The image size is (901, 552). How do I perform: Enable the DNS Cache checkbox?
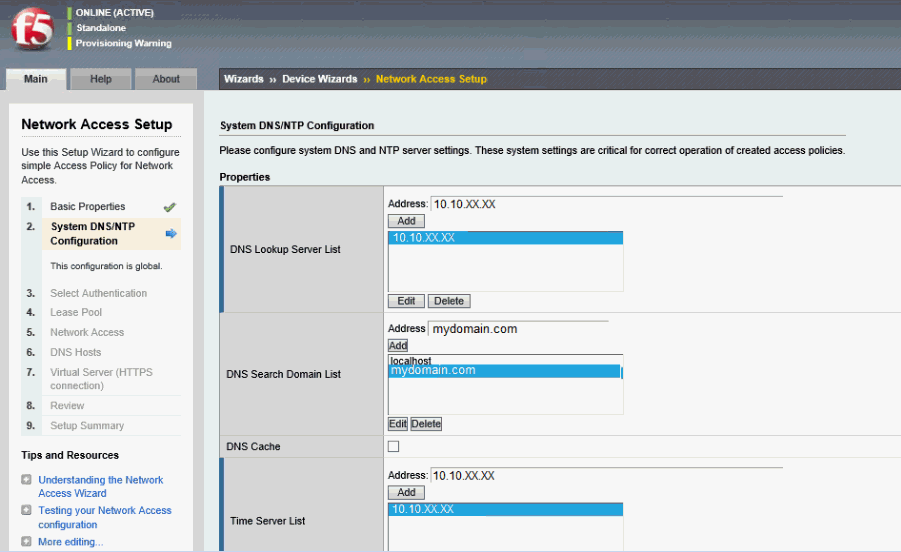click(x=393, y=446)
